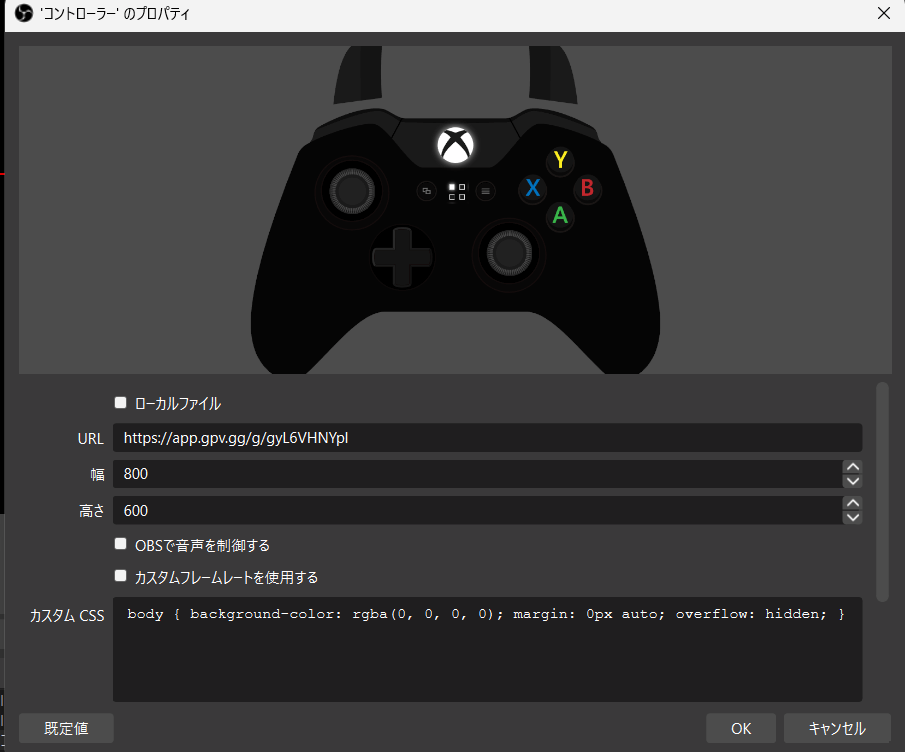Click the OBS logo in title bar
The width and height of the screenshot is (905, 752).
pyautogui.click(x=24, y=14)
